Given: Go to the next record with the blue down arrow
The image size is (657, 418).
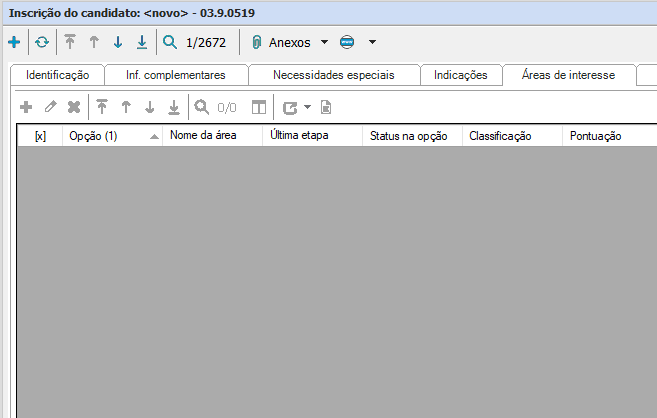Looking at the screenshot, I should pyautogui.click(x=117, y=43).
